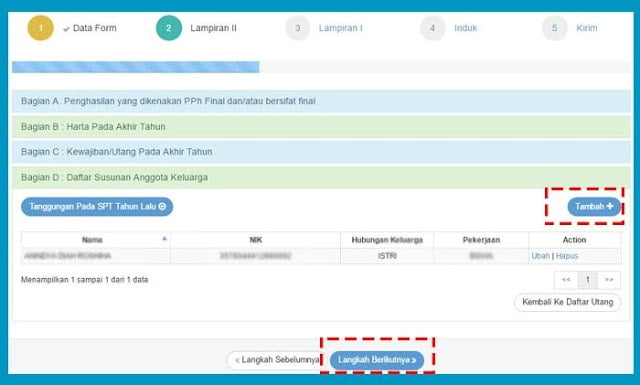Click the previous page << button
Image resolution: width=640 pixels, height=385 pixels.
[x=566, y=280]
